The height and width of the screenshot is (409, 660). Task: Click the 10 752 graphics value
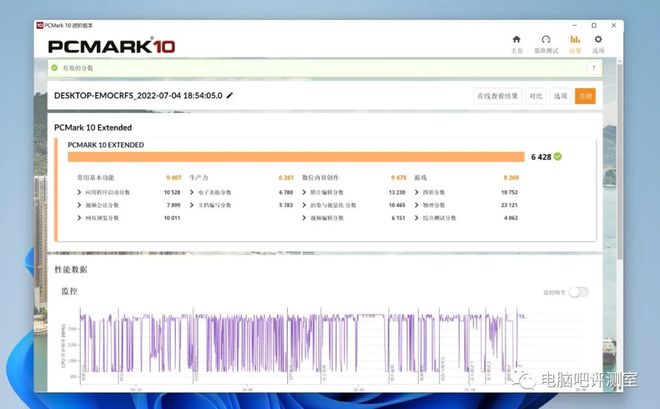509,192
